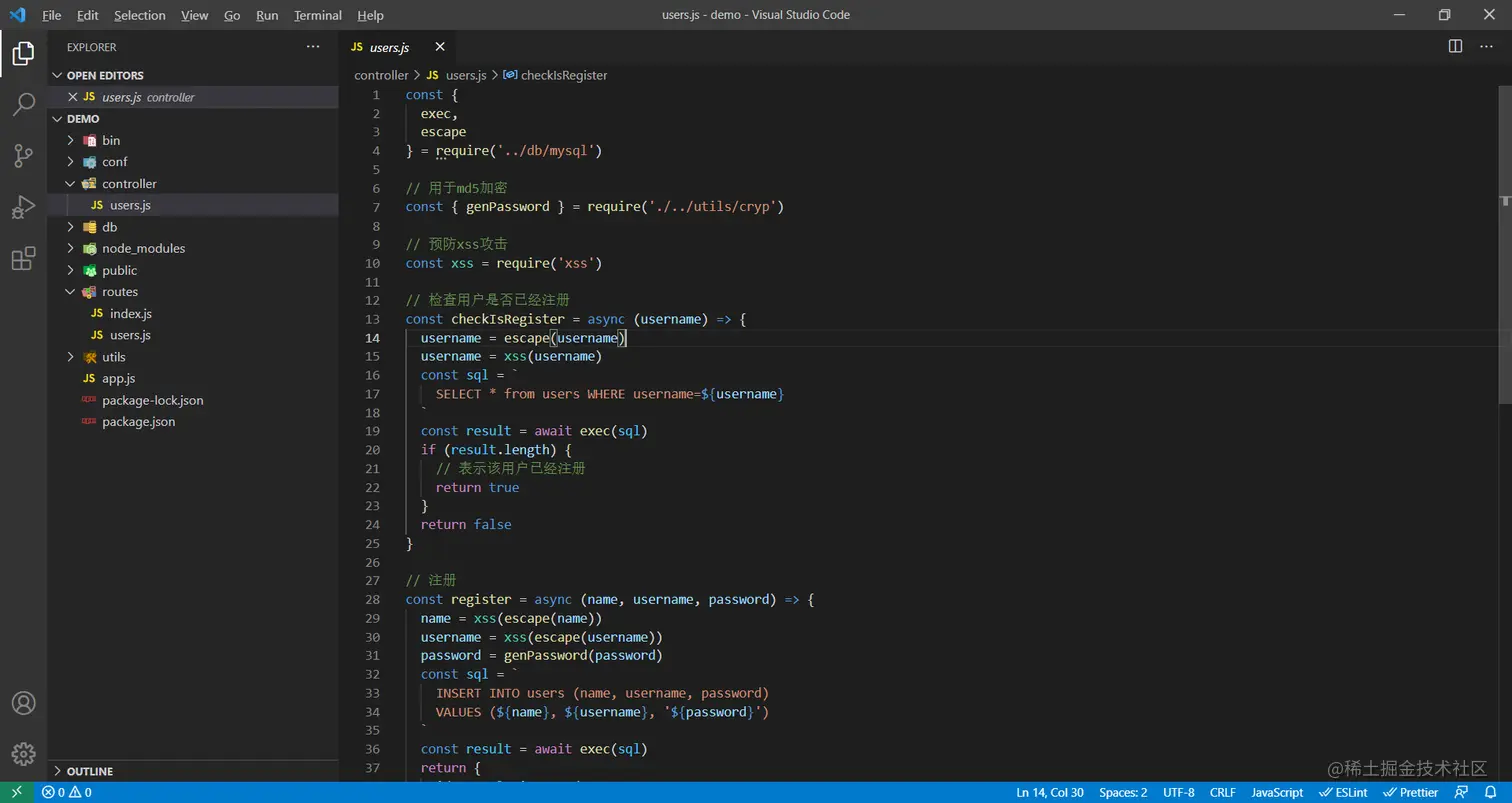
Task: Expand the OUTLINE section
Action: tap(89, 771)
